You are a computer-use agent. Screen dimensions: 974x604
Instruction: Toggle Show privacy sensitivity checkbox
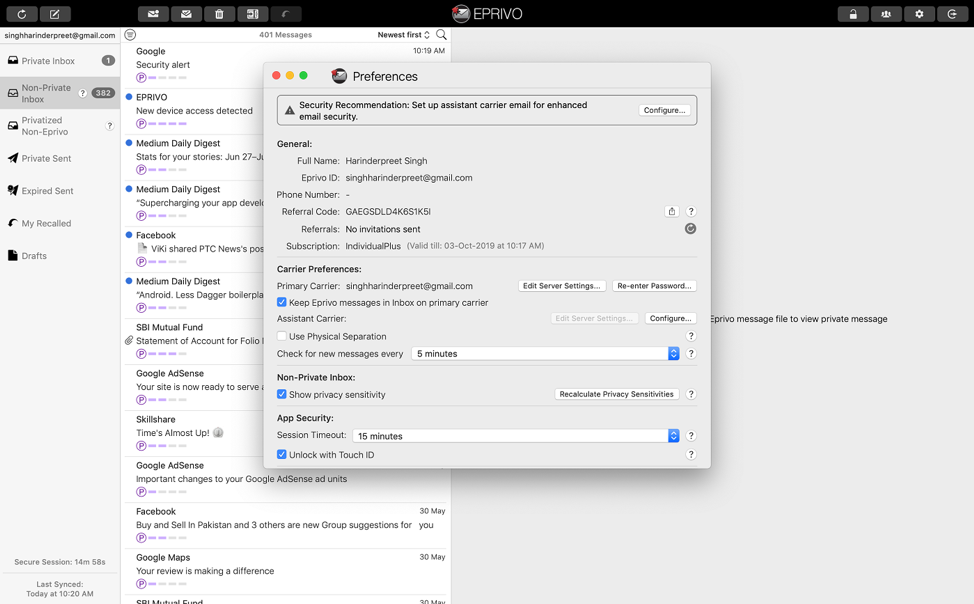tap(282, 394)
